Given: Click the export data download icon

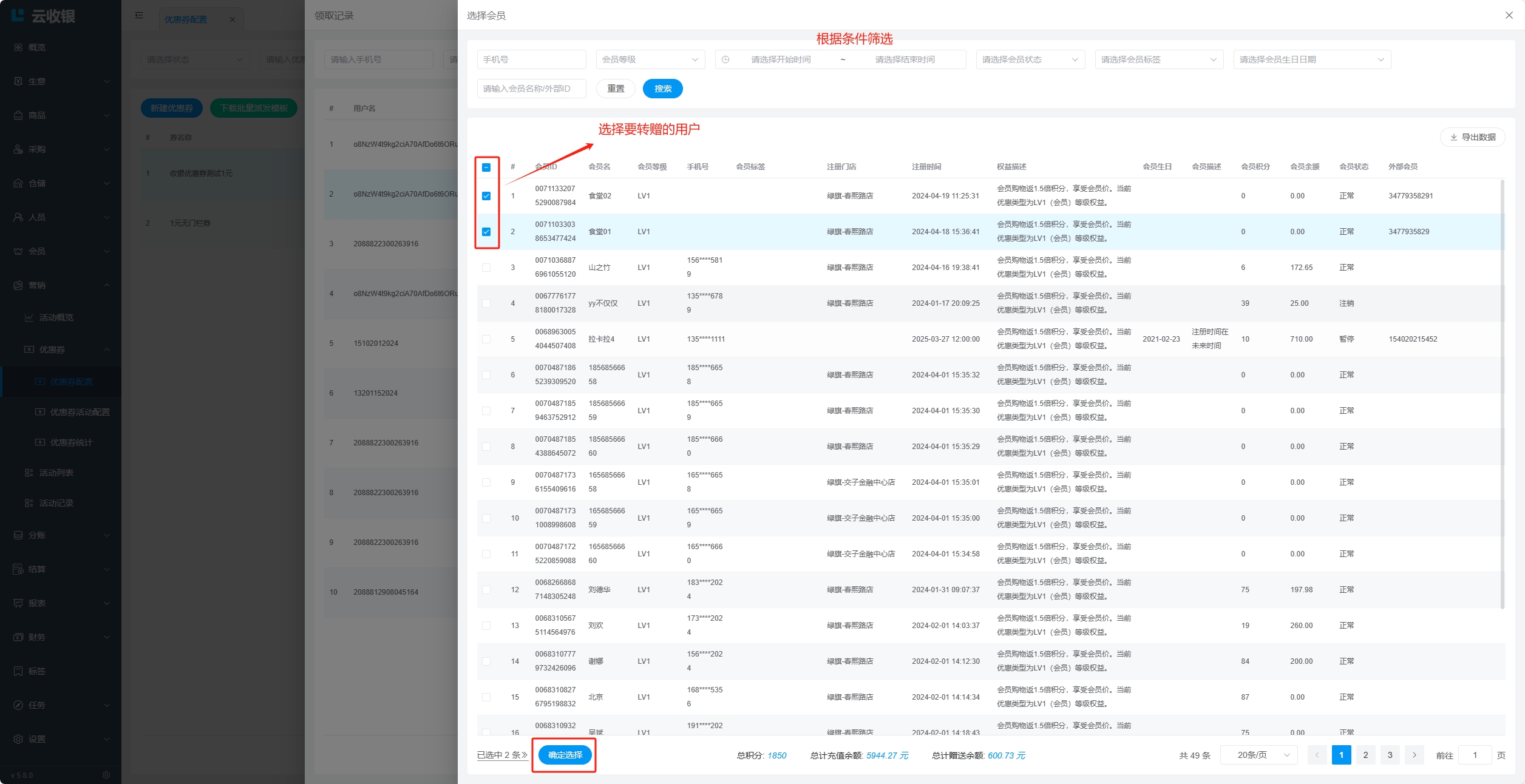Looking at the screenshot, I should pos(1453,137).
